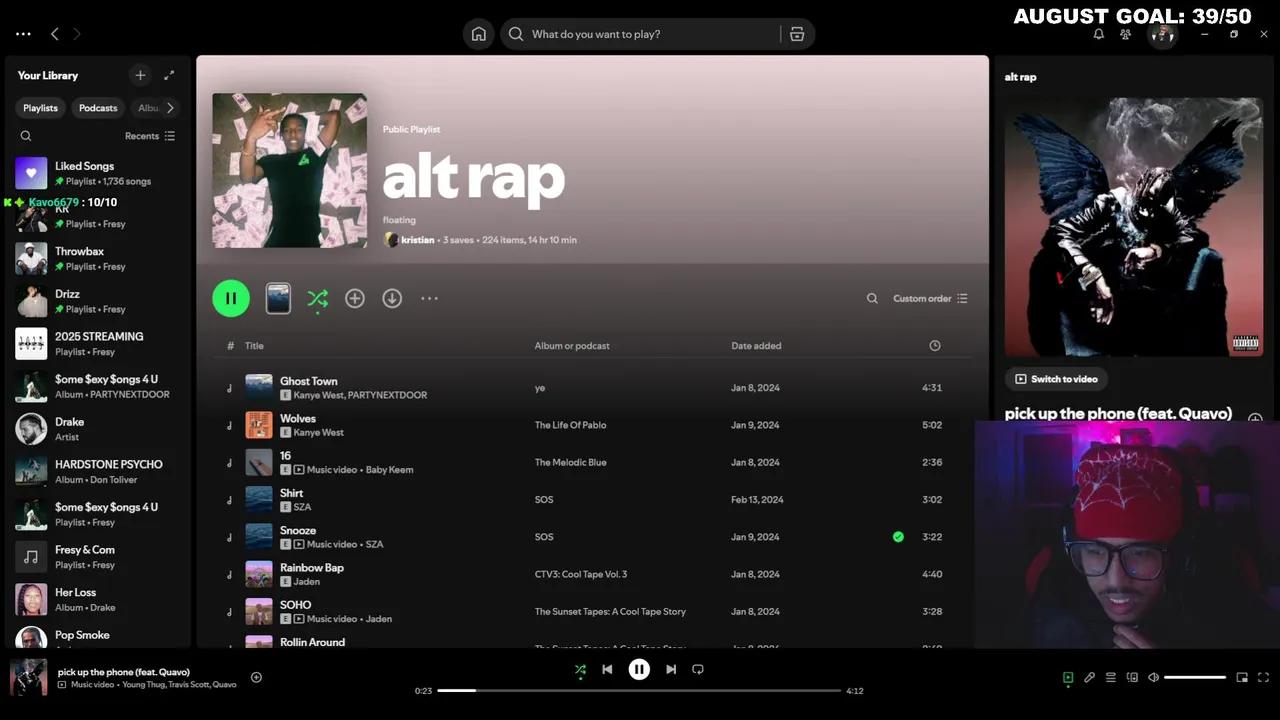
Task: Search within the playlist
Action: click(x=872, y=298)
